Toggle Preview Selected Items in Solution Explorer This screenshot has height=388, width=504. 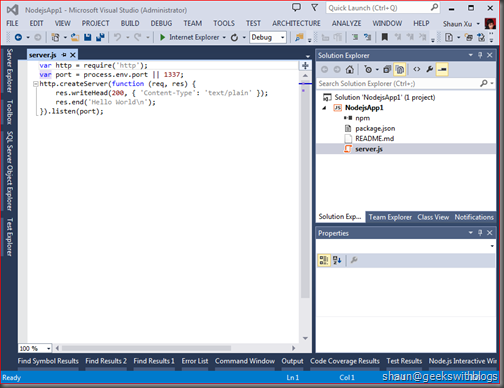(x=442, y=69)
